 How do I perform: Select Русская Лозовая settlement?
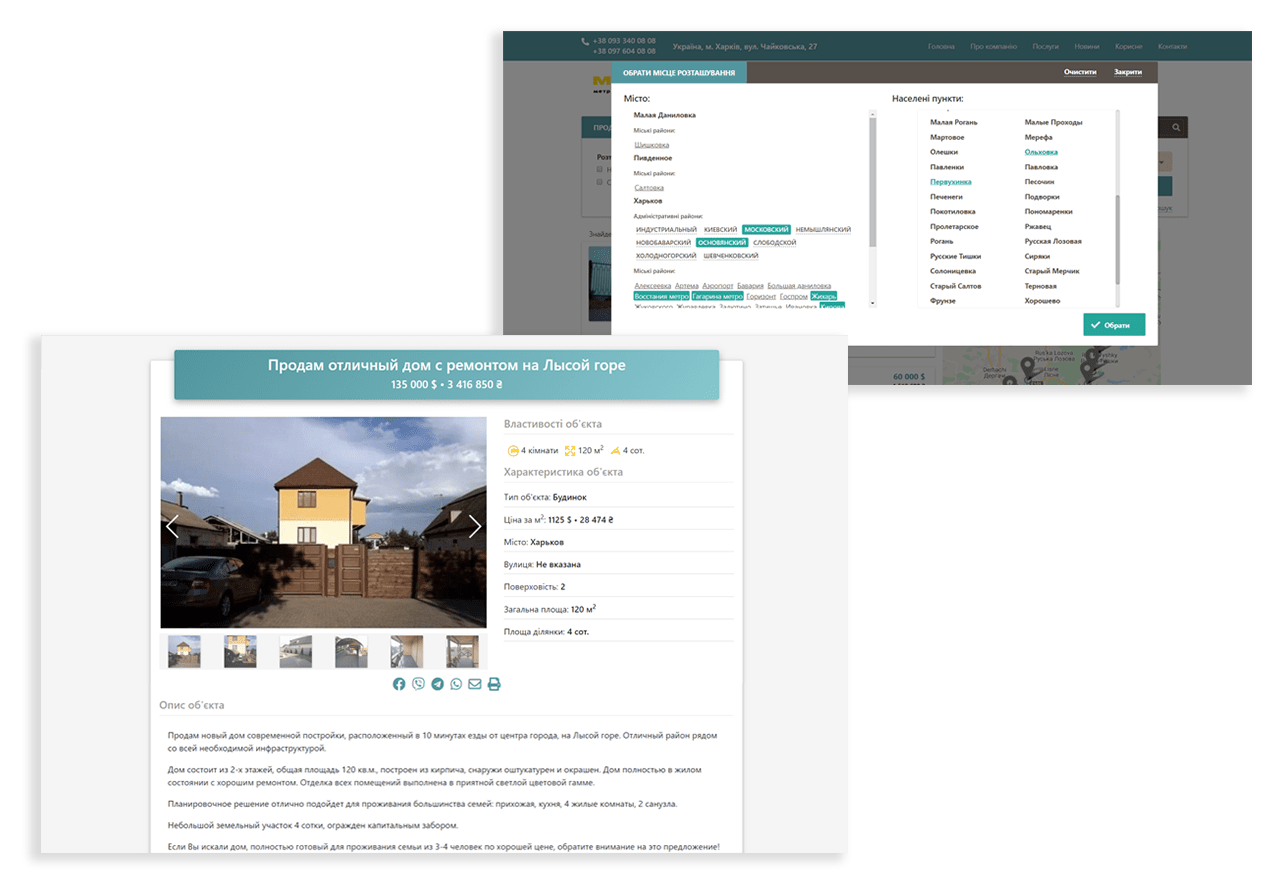tap(1053, 241)
